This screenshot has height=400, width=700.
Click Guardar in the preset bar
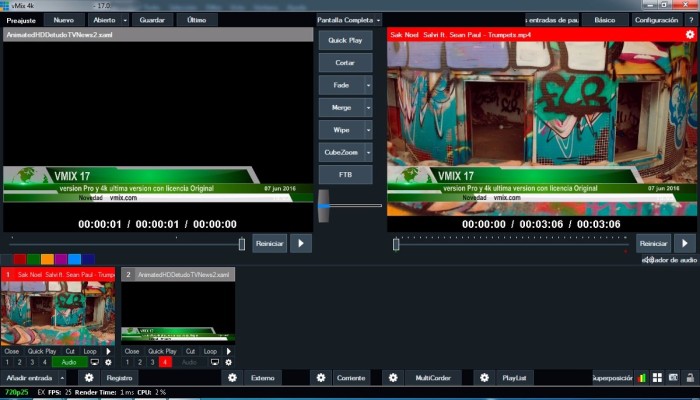[x=152, y=20]
